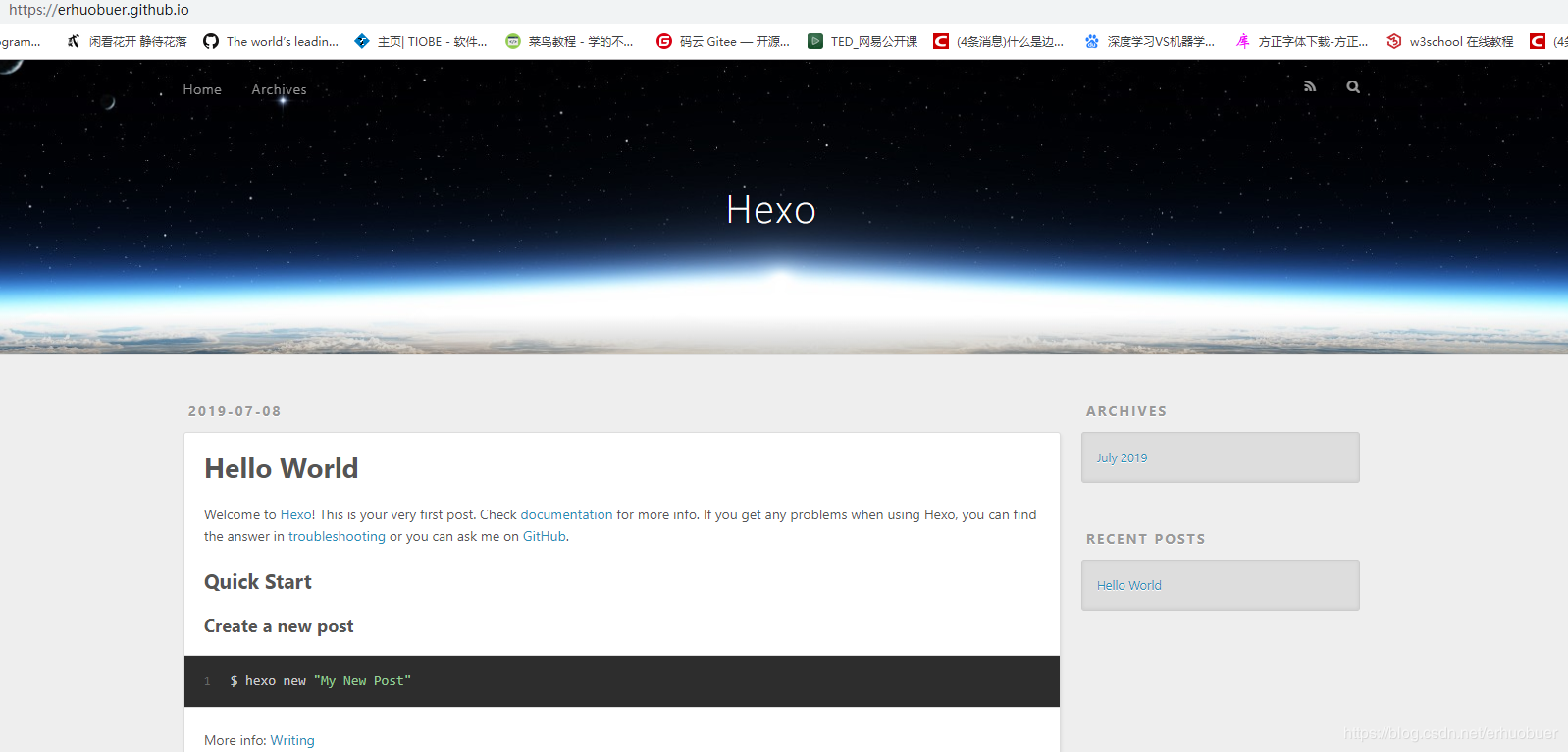Open the 方正字体下载 bookmark icon

pyautogui.click(x=1243, y=41)
